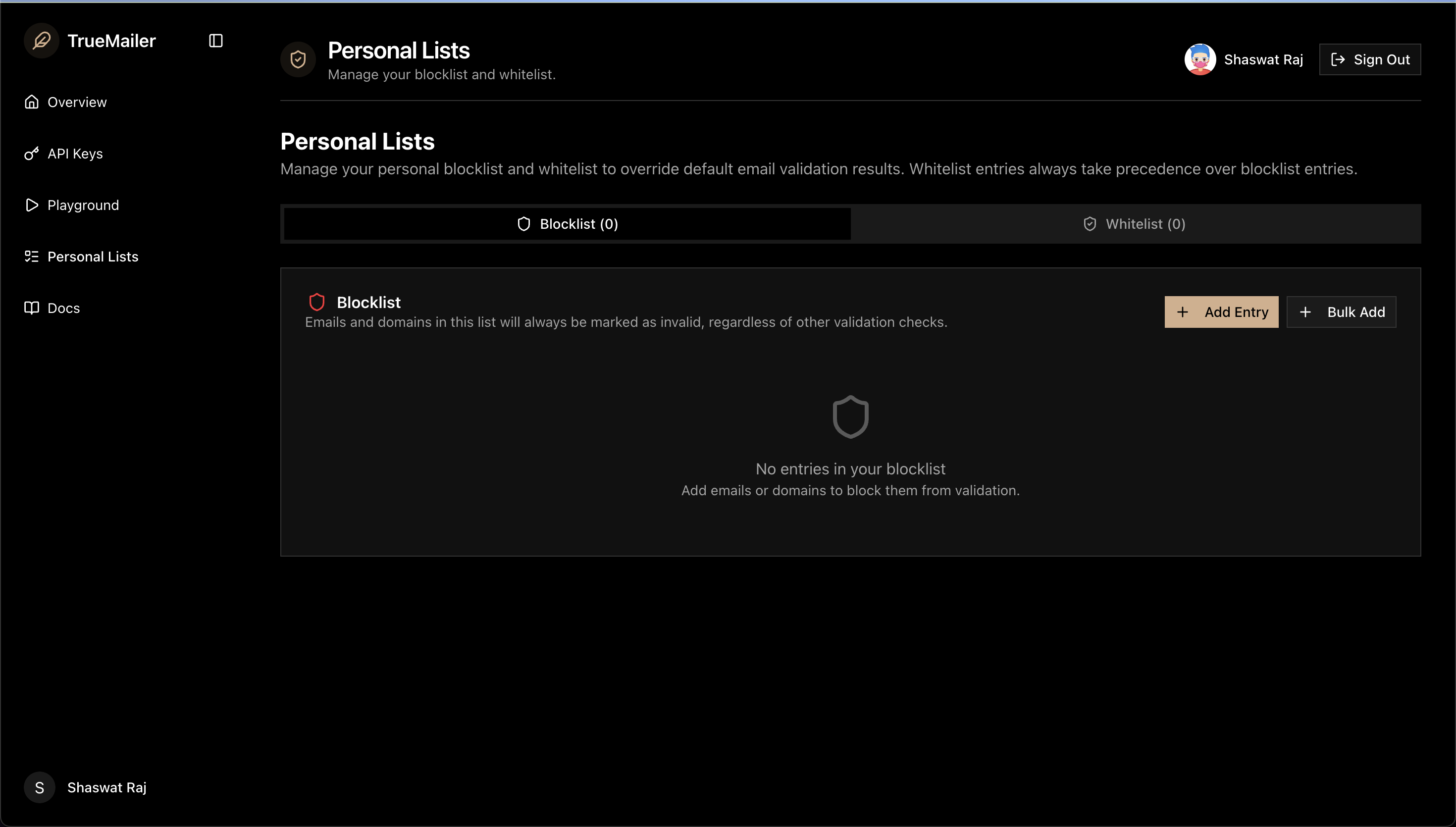Screen dimensions: 1456x827
Task: Click the Personal Lists checklist icon
Action: click(x=32, y=256)
